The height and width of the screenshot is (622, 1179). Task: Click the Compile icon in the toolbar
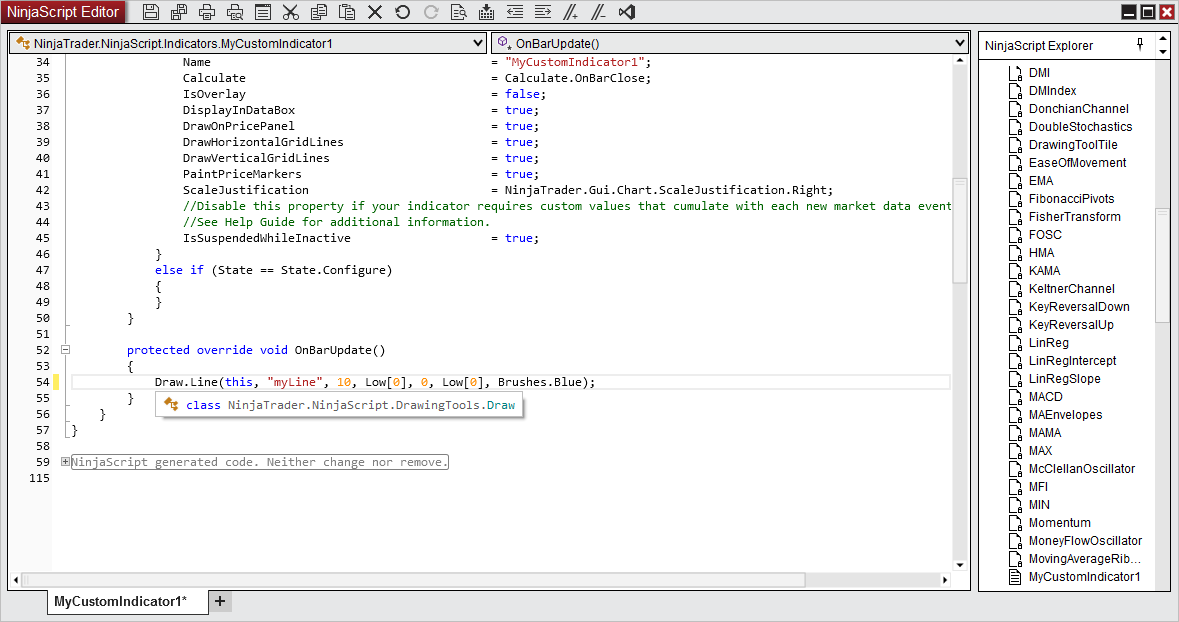tap(487, 12)
